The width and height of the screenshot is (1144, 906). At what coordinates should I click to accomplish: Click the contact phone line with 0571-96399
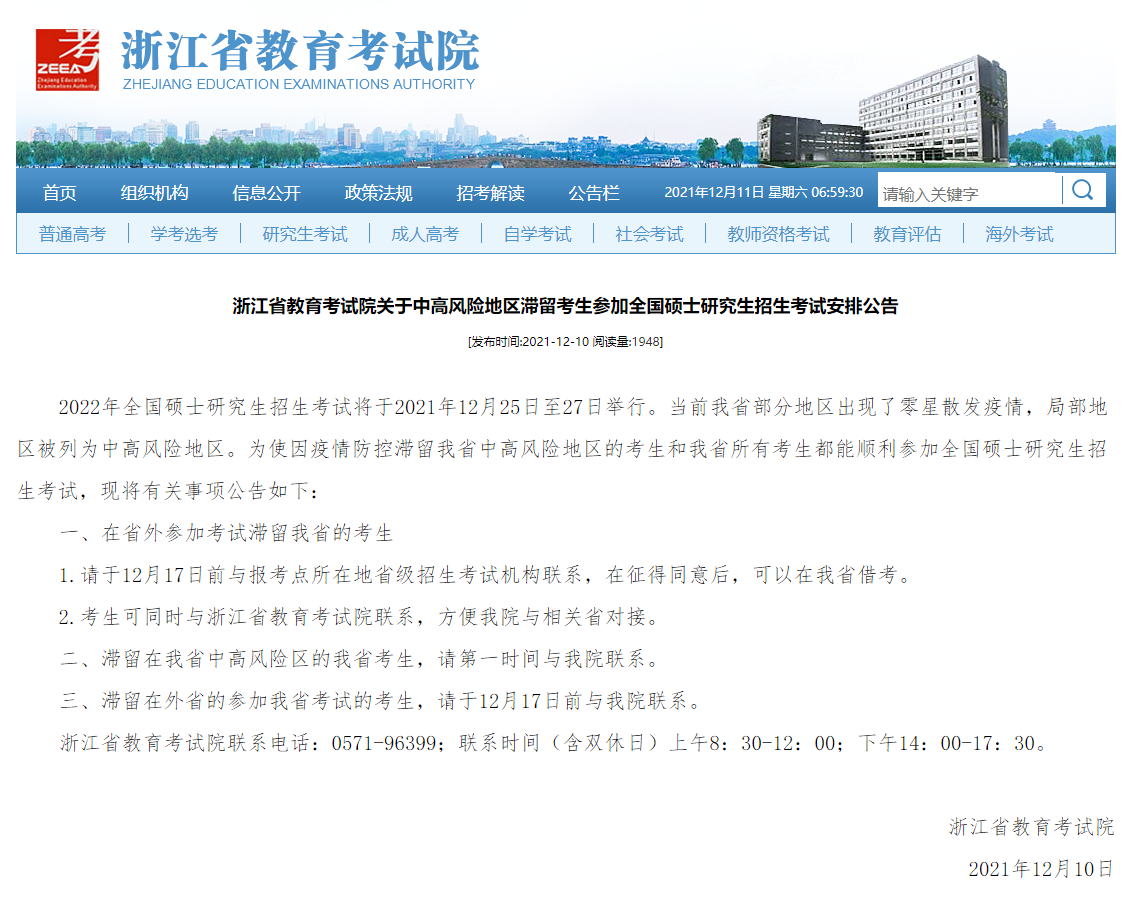tap(554, 743)
